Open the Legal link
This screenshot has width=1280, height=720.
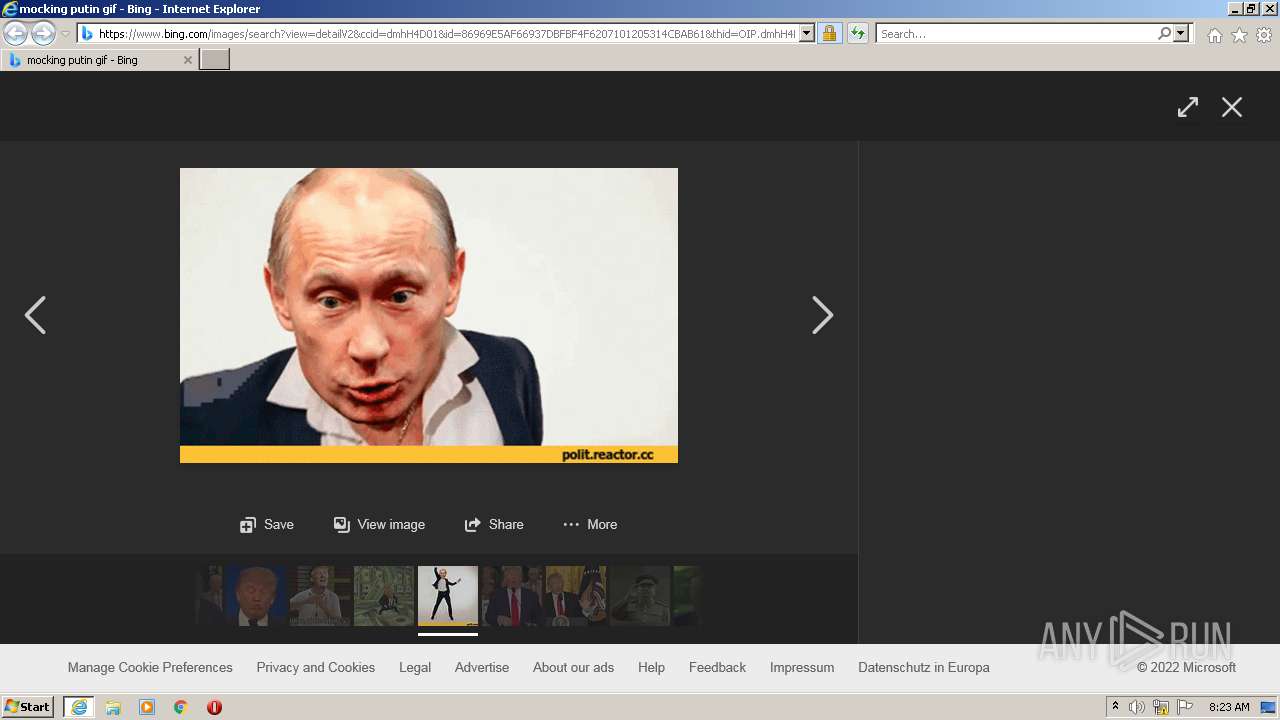click(x=415, y=667)
